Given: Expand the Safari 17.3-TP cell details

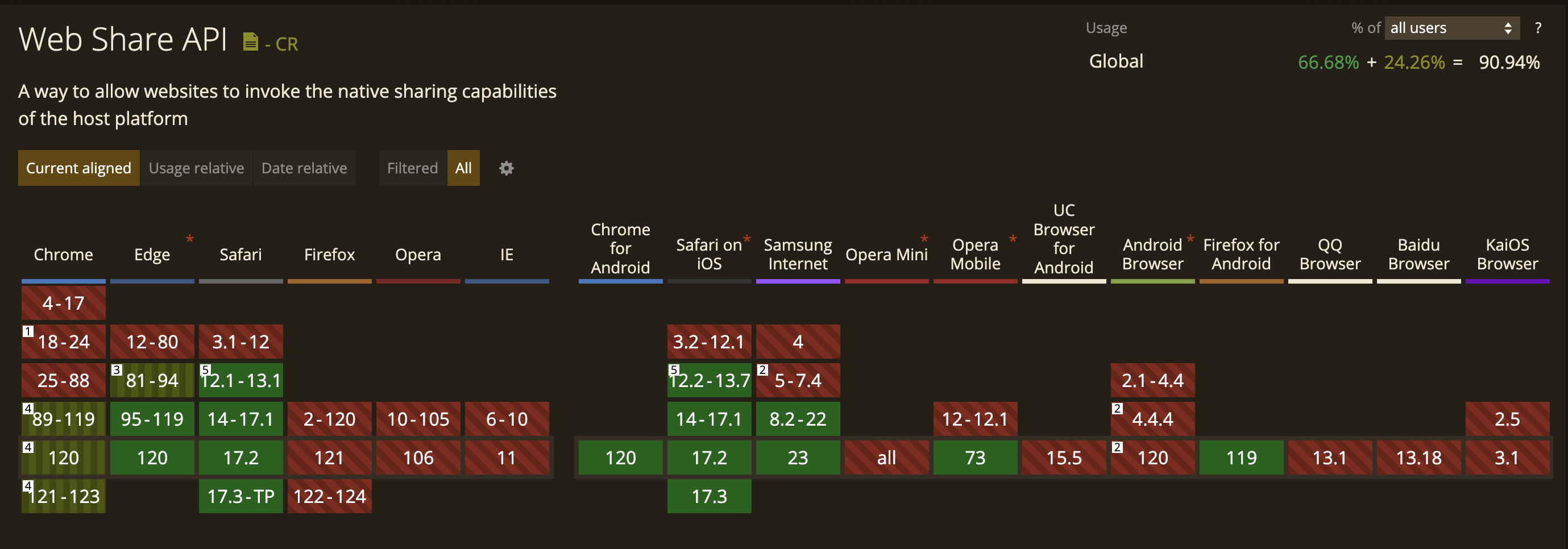Looking at the screenshot, I should (x=240, y=496).
